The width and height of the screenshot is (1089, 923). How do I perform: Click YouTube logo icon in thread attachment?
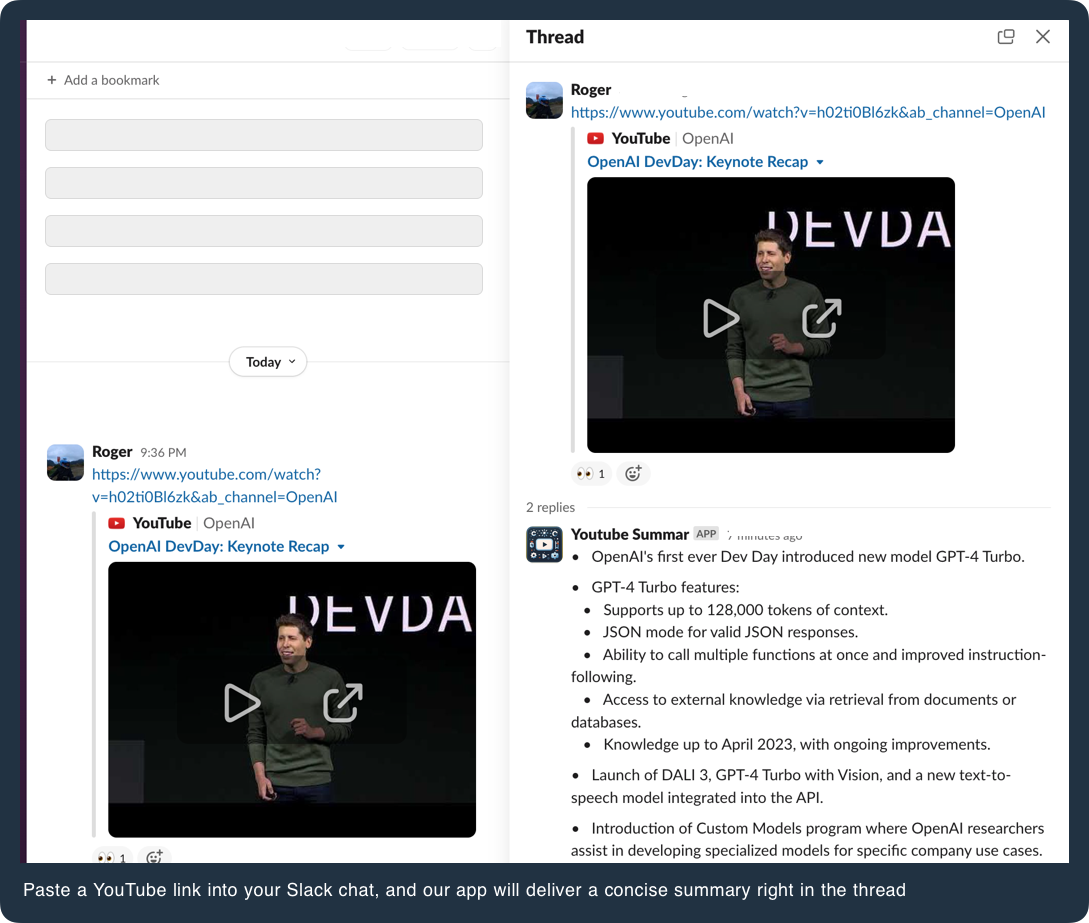point(595,138)
